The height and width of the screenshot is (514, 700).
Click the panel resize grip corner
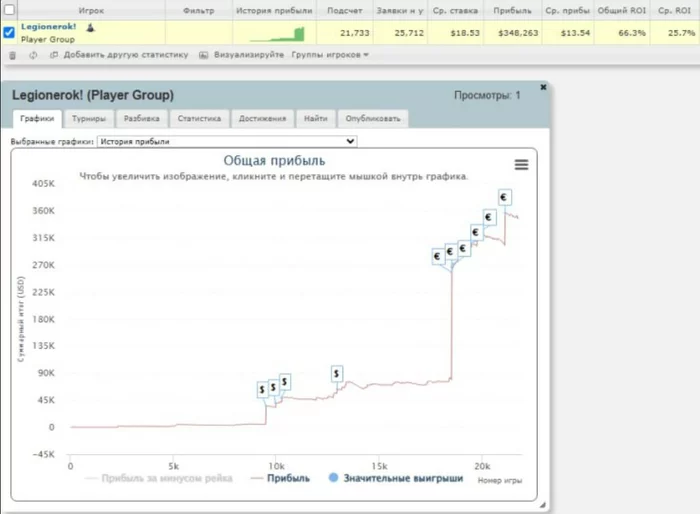coord(542,505)
